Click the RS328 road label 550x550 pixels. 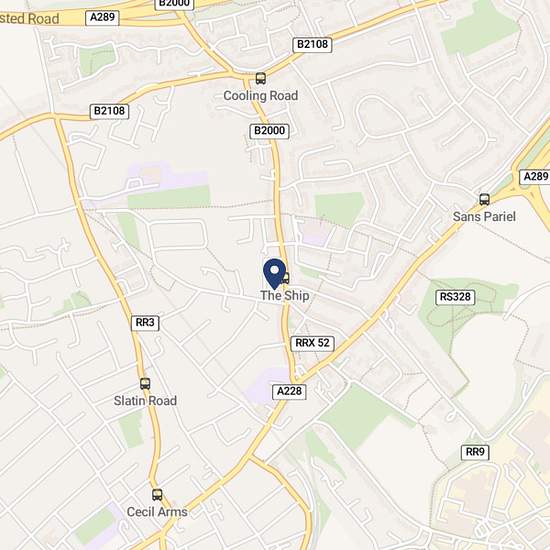click(x=455, y=297)
